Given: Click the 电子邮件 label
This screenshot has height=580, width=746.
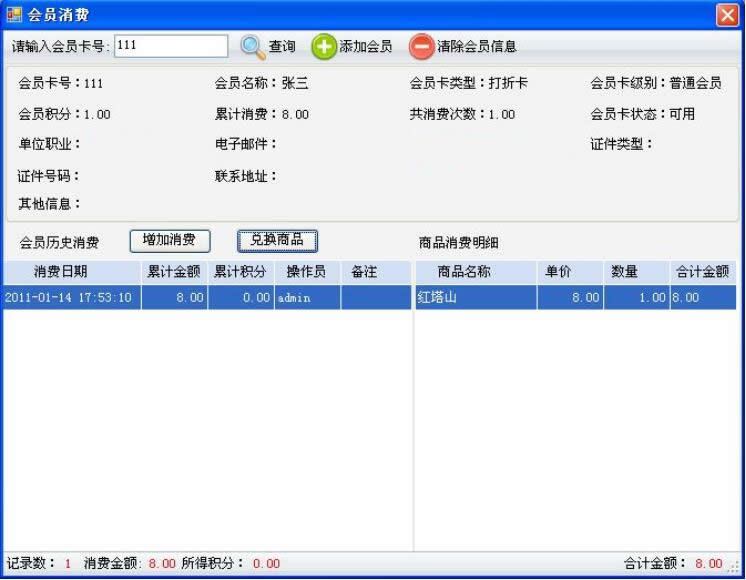Looking at the screenshot, I should [x=245, y=144].
